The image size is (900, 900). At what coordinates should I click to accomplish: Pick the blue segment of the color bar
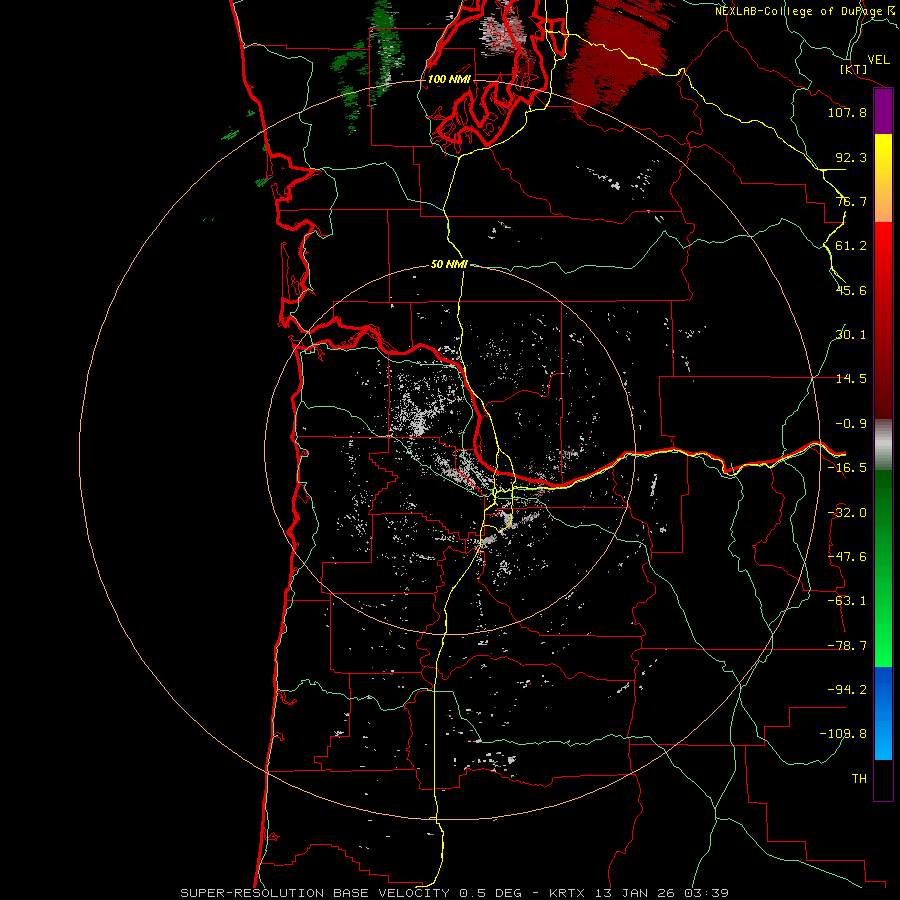click(x=883, y=713)
